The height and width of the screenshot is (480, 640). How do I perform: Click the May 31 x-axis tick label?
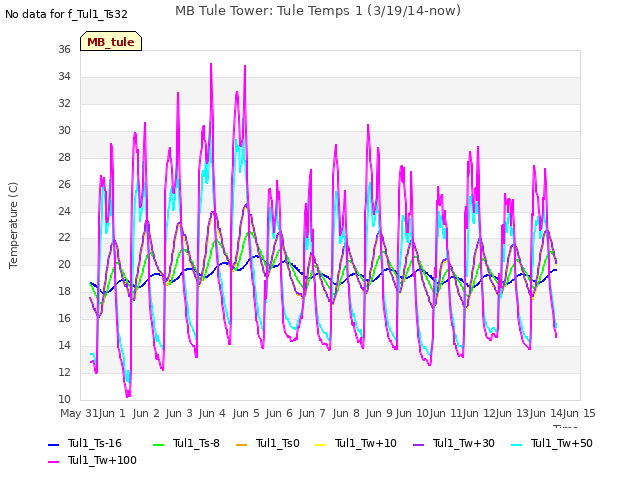79,413
